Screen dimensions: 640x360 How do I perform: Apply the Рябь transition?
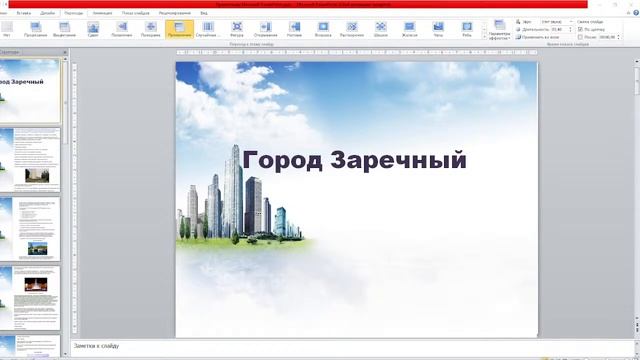[467, 29]
